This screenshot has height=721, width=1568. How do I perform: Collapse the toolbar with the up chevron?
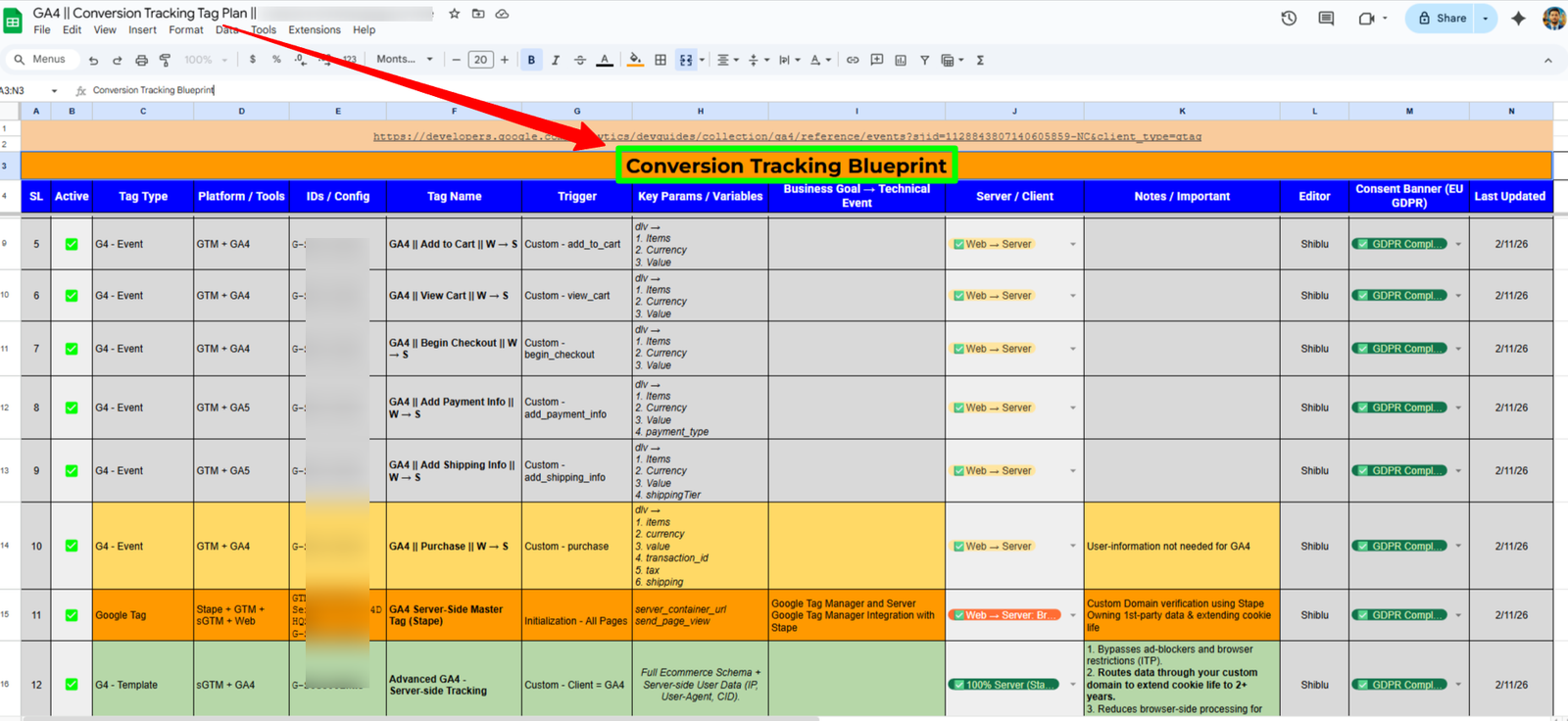click(x=1548, y=60)
